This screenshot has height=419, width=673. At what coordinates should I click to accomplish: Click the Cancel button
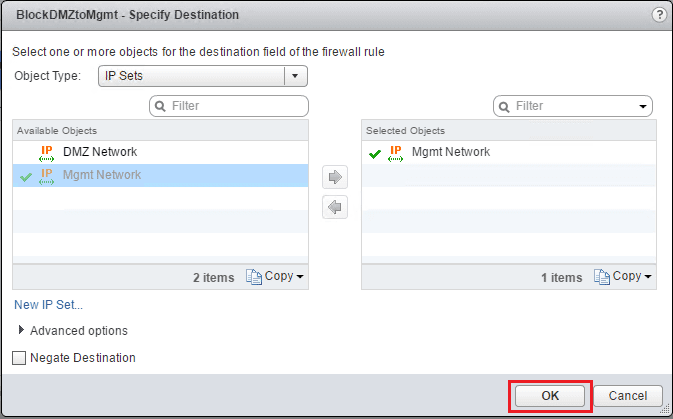tap(628, 396)
